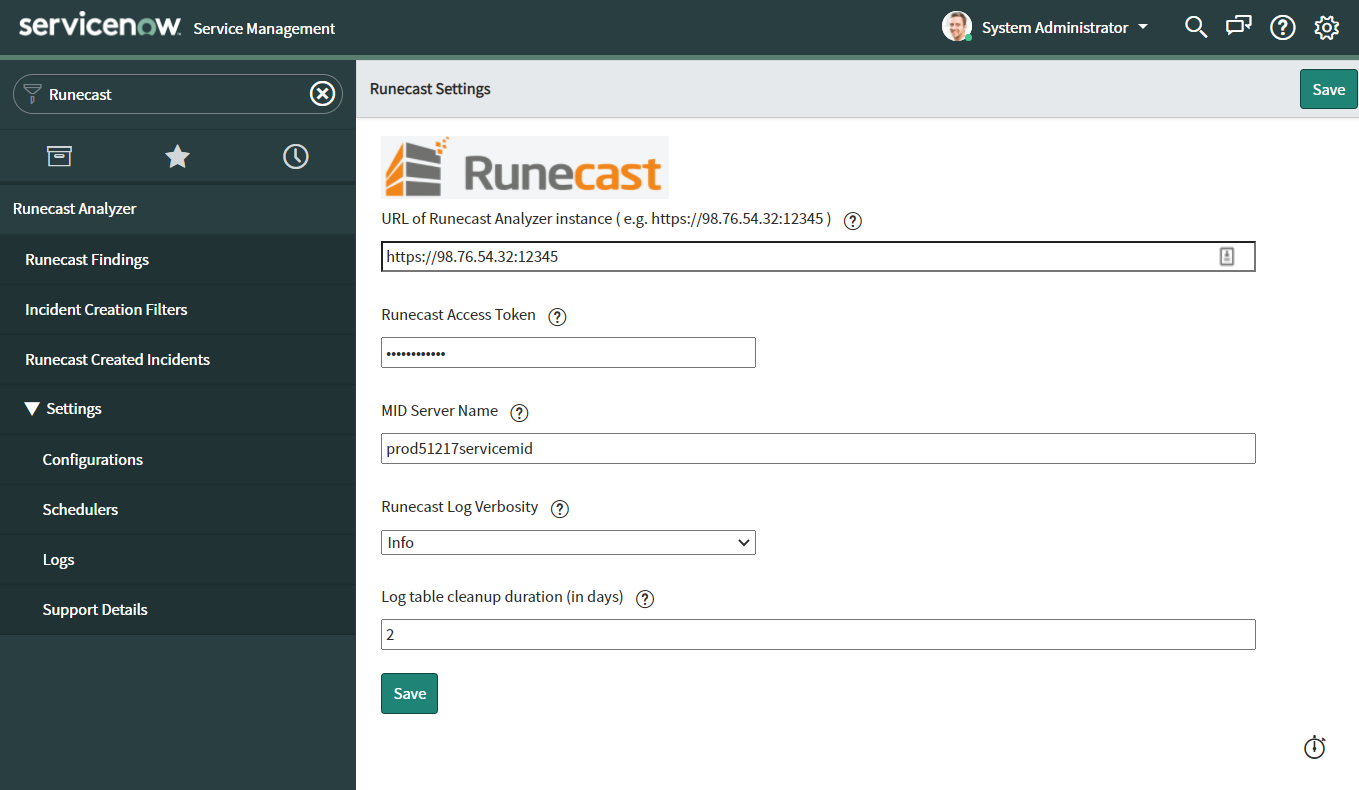Open the Schedulers settings page
The height and width of the screenshot is (790, 1359).
pos(80,510)
